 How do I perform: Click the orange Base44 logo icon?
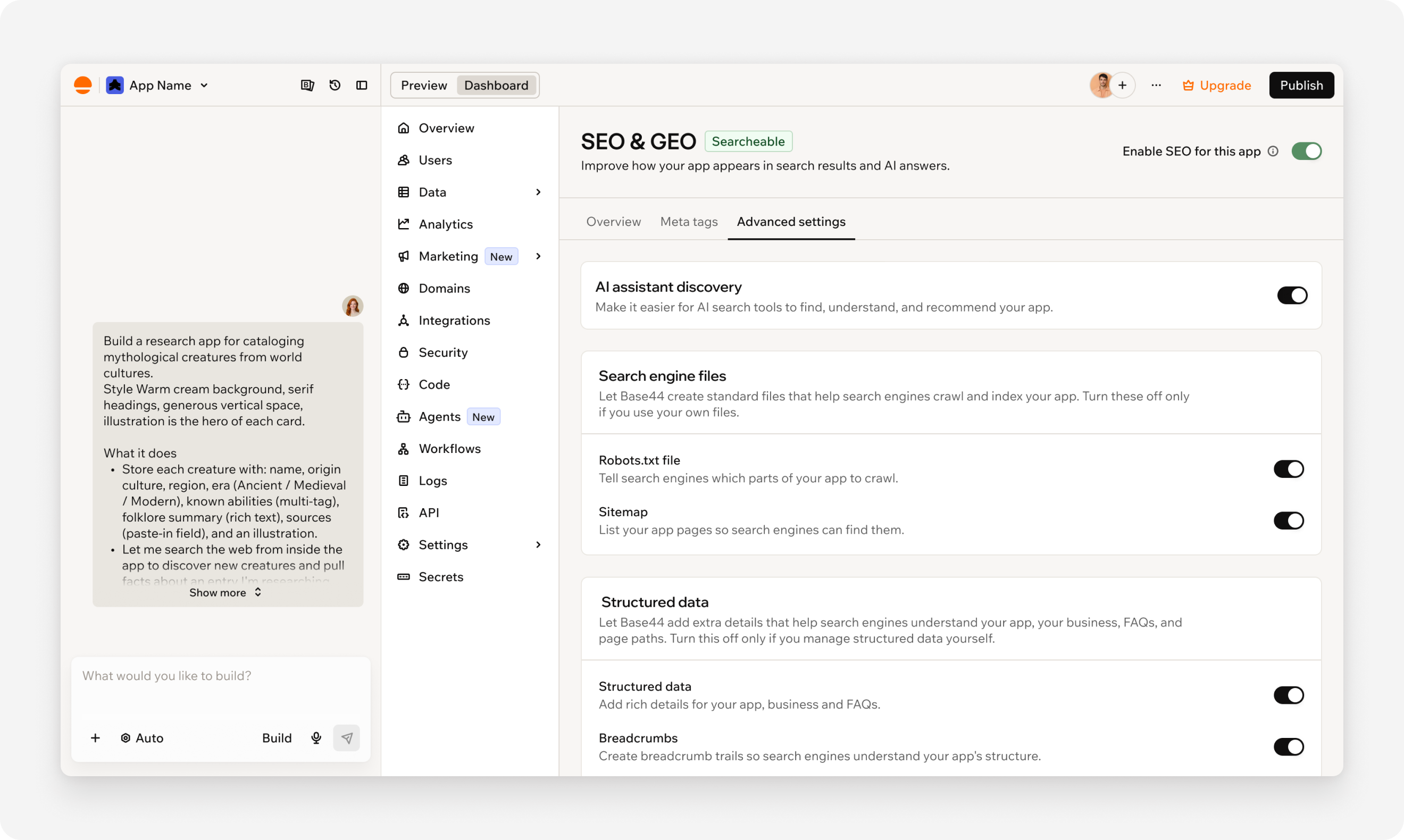tap(82, 86)
